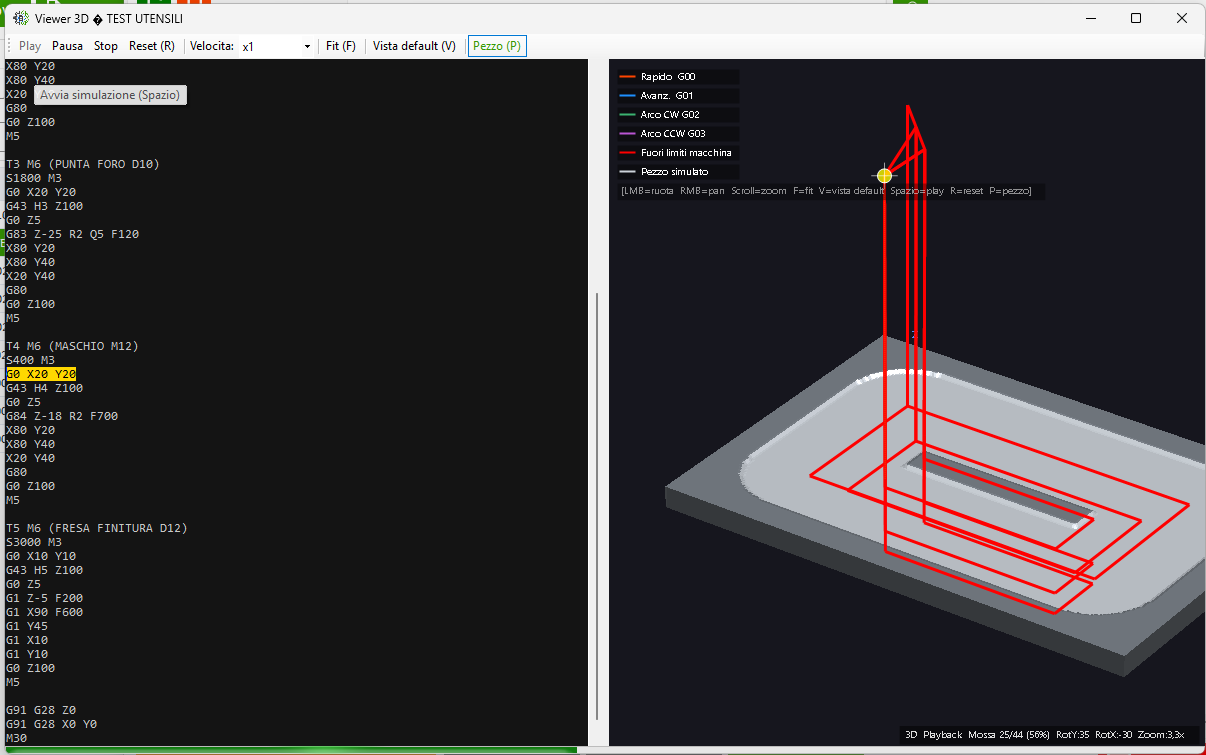Viewport: 1206px width, 755px height.
Task: Reset the simulation with Reset (R)
Action: [152, 46]
